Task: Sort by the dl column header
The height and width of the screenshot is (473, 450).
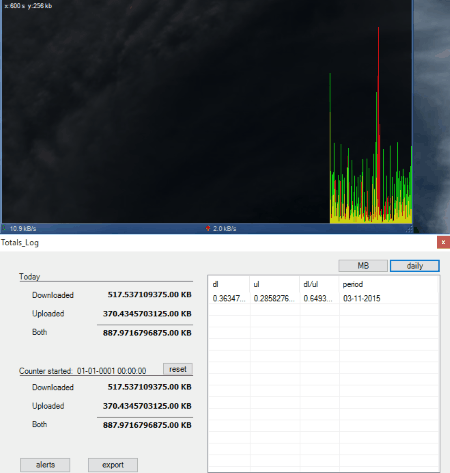Action: click(x=229, y=284)
